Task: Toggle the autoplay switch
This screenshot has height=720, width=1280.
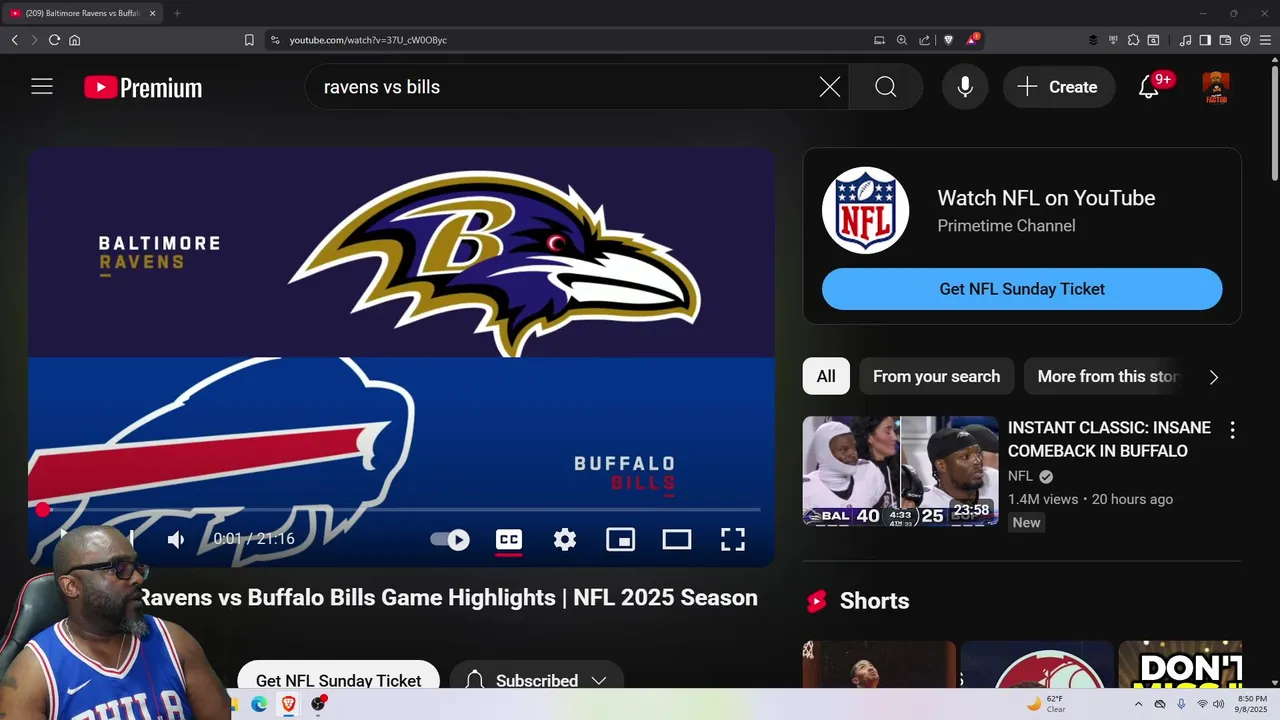Action: point(450,540)
